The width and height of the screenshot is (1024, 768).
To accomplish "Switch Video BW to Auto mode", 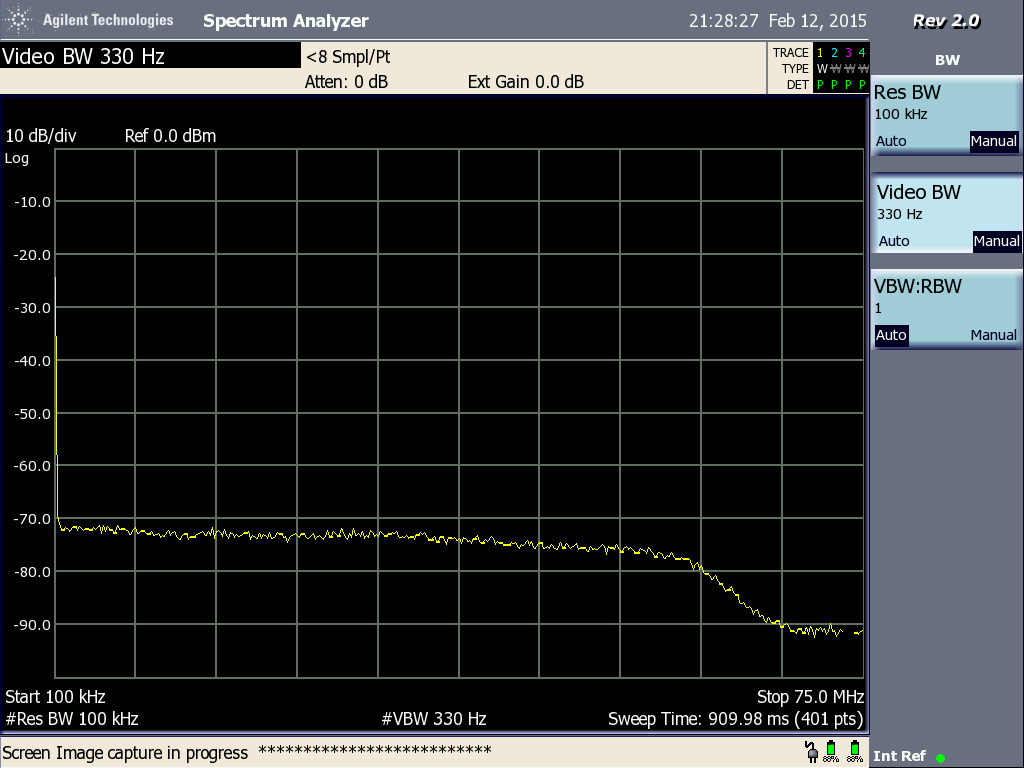I will coord(894,241).
